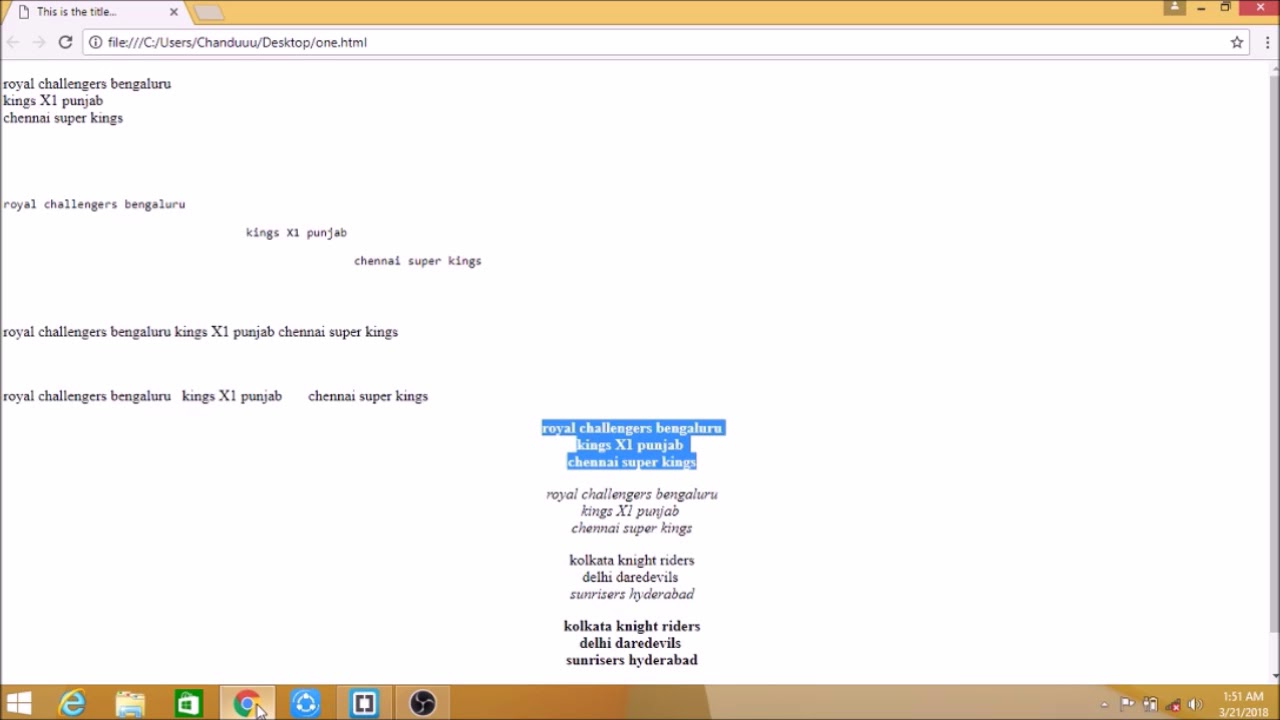Viewport: 1280px width, 720px height.
Task: Click highlighted 'royal challengers bengaluru' line
Action: [x=632, y=428]
